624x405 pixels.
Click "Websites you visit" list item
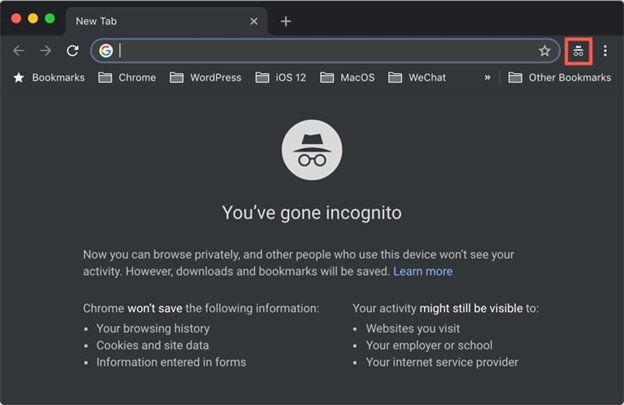pos(413,329)
